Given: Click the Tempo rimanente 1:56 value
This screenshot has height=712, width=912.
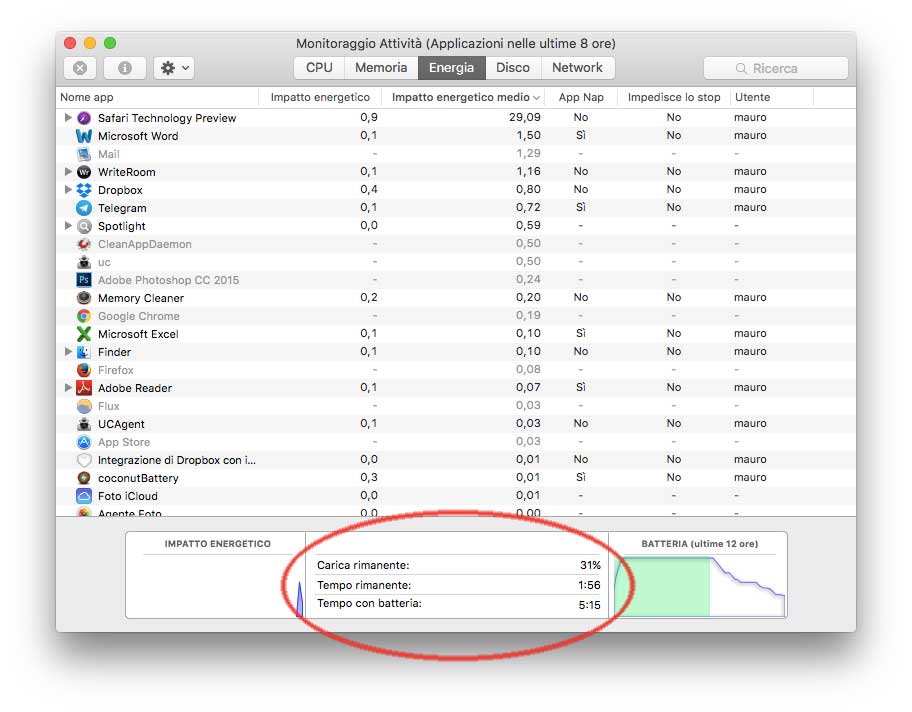Looking at the screenshot, I should point(589,585).
